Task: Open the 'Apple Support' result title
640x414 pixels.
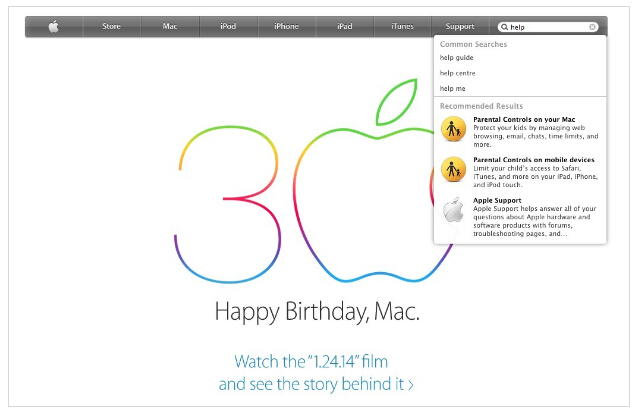Action: [x=497, y=200]
